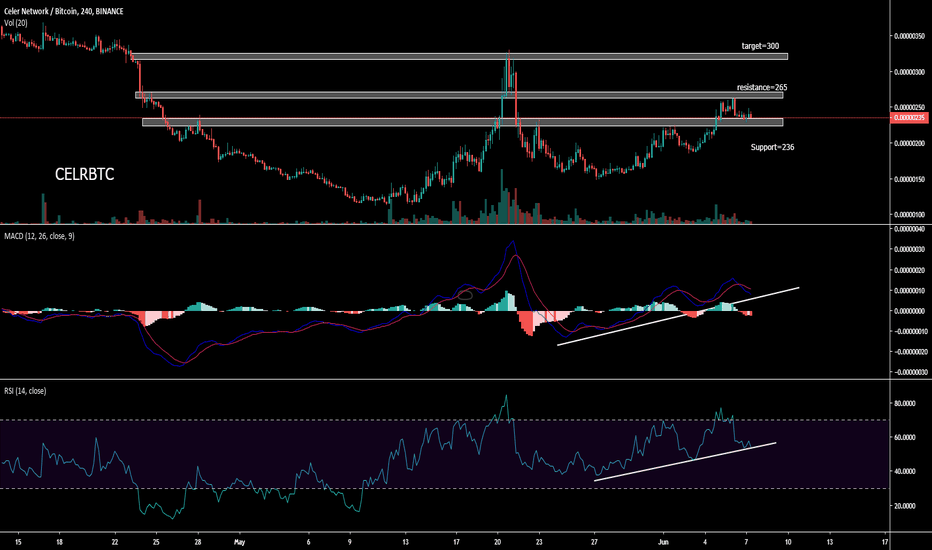This screenshot has height=550, width=932.
Task: Select the Vol (20) indicator legend
Action: click(15, 23)
